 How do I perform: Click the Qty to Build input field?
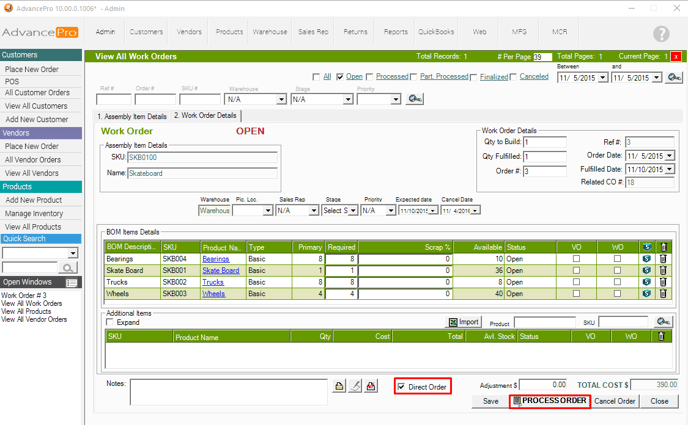[x=545, y=142]
